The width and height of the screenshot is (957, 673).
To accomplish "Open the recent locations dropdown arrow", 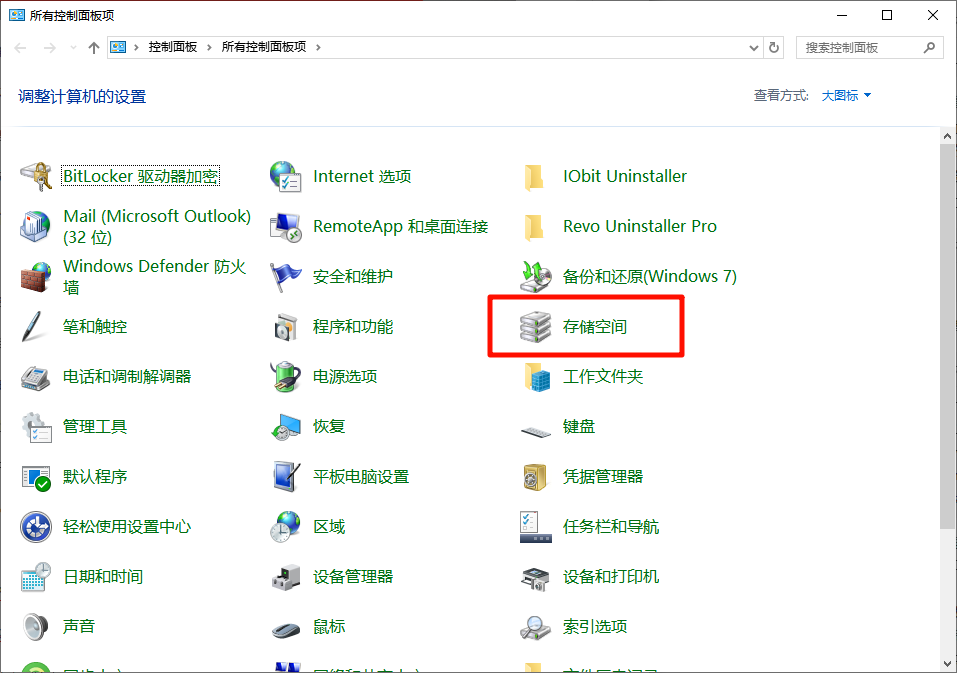I will (73, 47).
